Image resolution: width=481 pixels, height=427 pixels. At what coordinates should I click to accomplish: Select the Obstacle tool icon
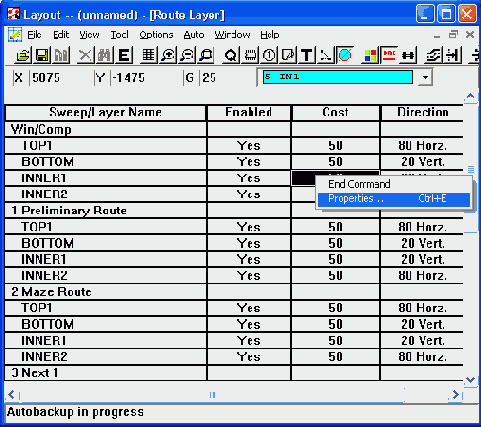pos(288,55)
